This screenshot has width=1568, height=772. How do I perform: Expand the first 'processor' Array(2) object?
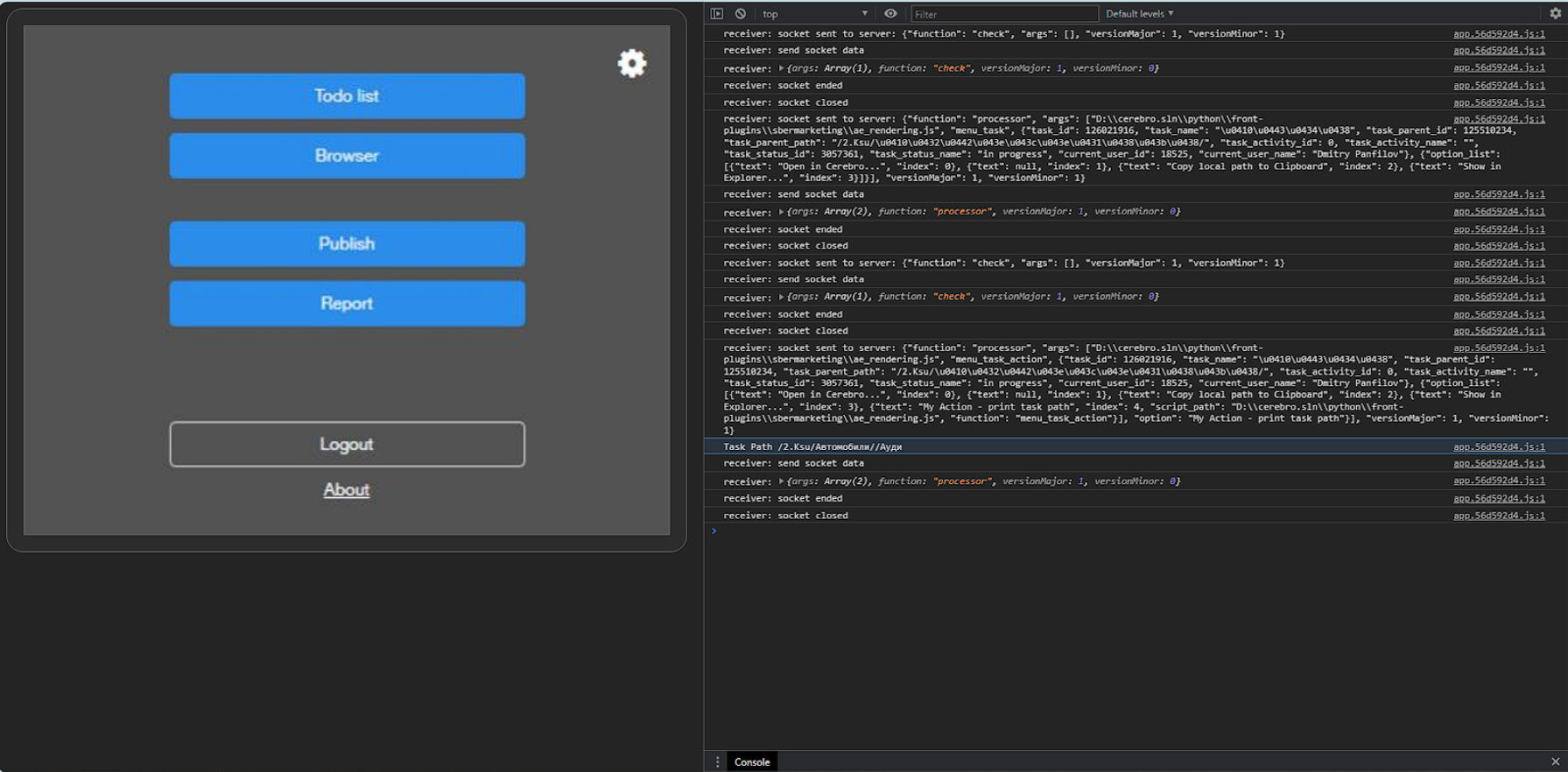(x=781, y=212)
